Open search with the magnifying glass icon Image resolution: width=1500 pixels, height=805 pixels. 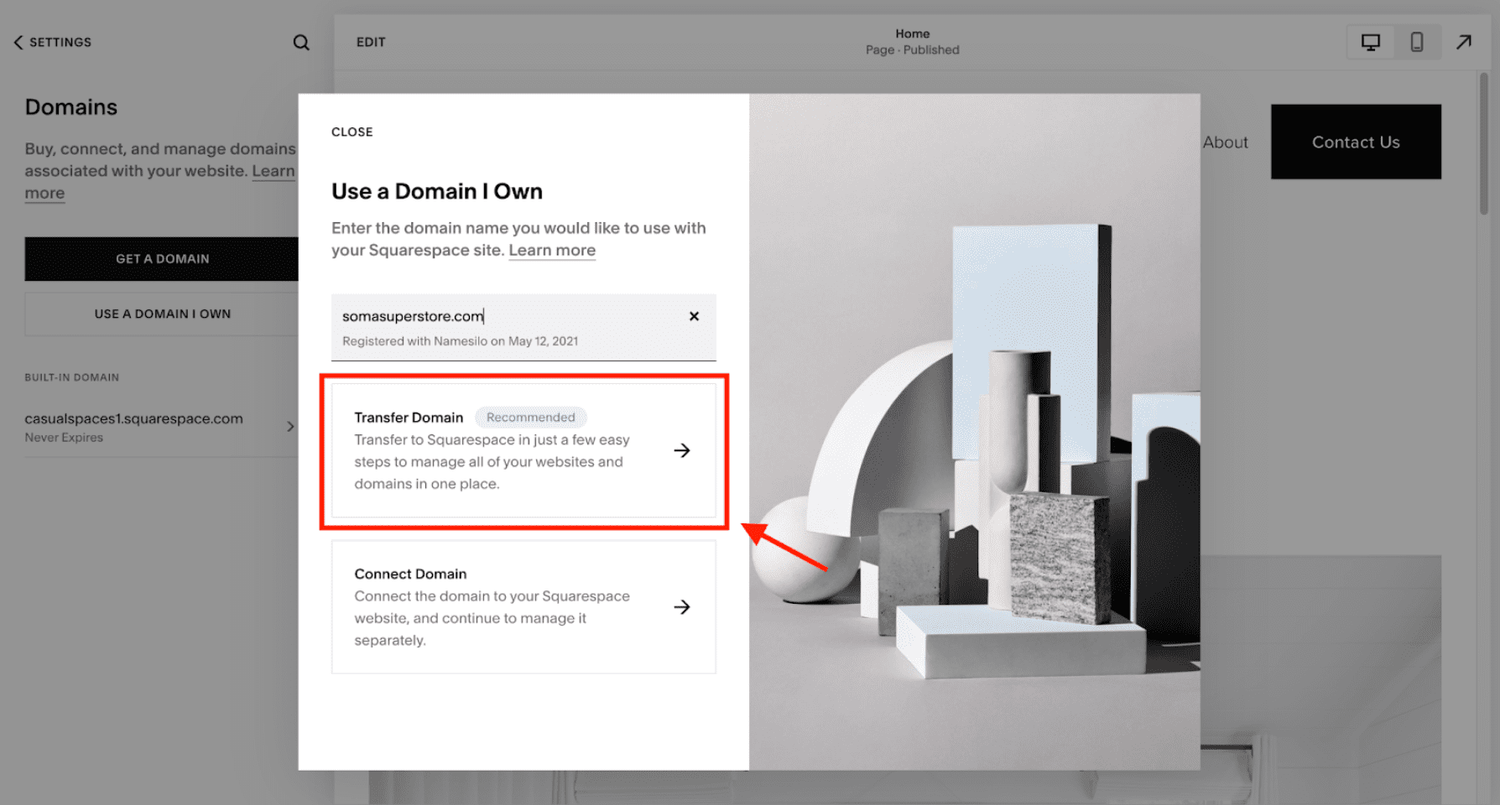(301, 42)
